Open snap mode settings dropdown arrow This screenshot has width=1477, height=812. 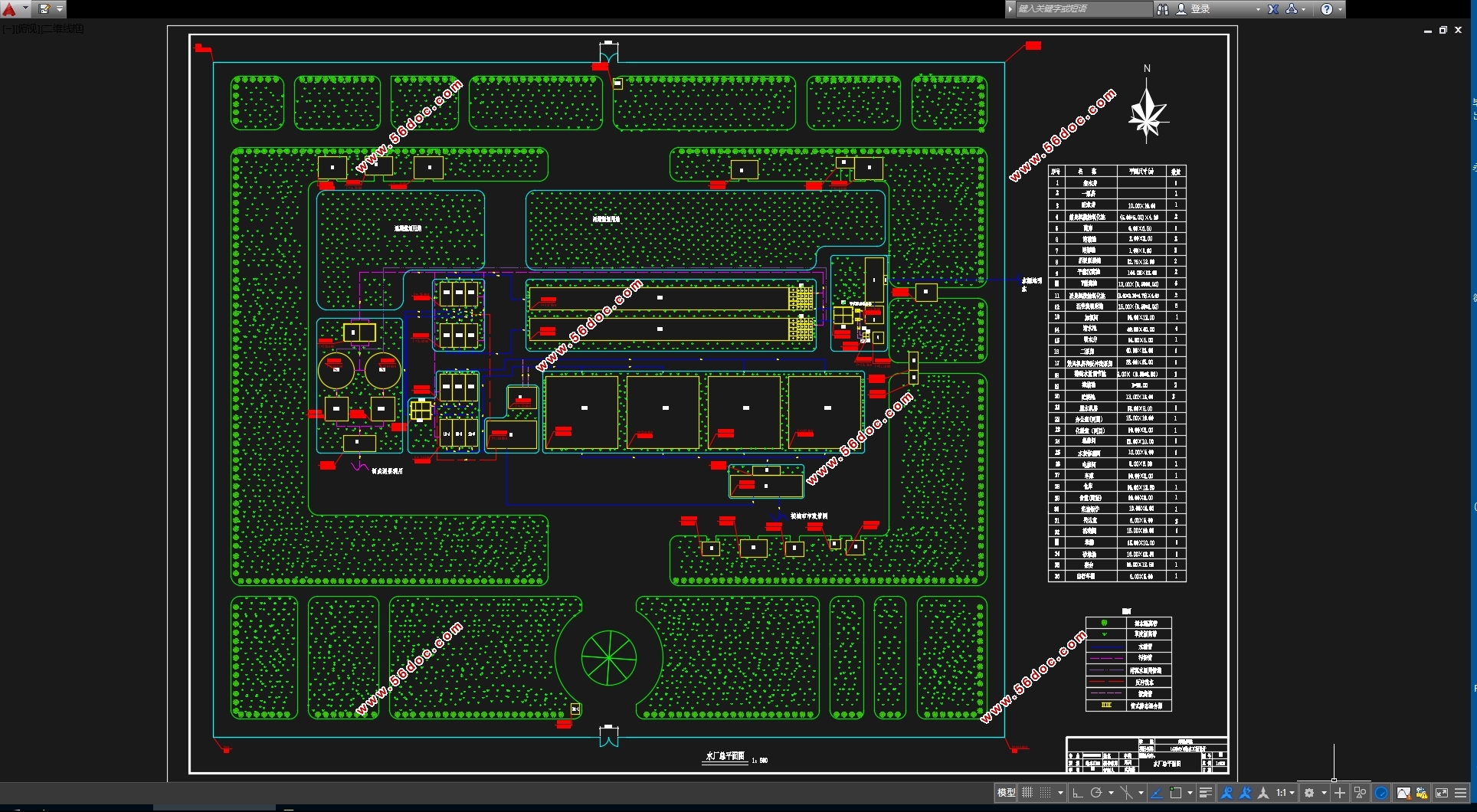[x=1060, y=793]
